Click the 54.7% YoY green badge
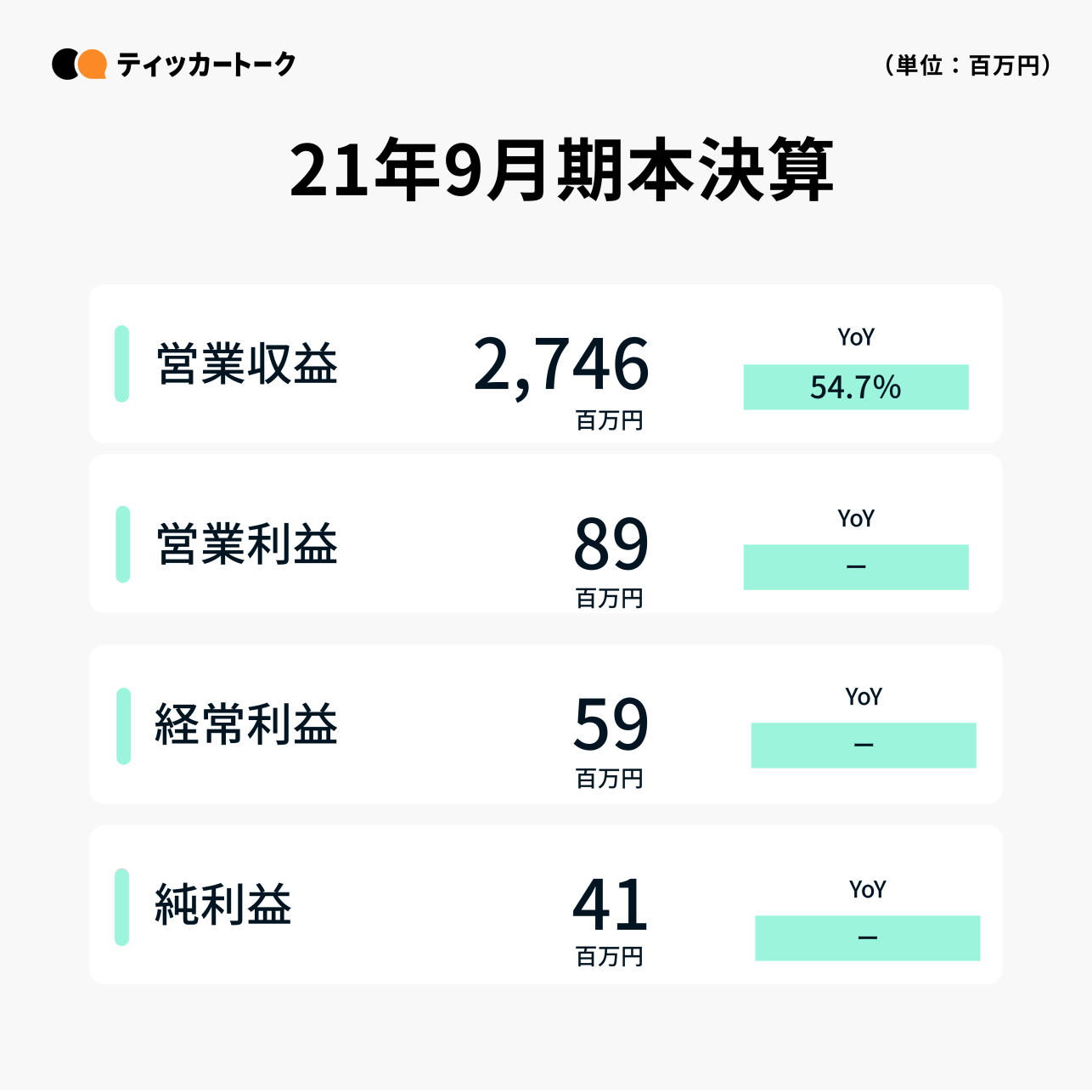Screen dimensions: 1092x1092 point(856,387)
